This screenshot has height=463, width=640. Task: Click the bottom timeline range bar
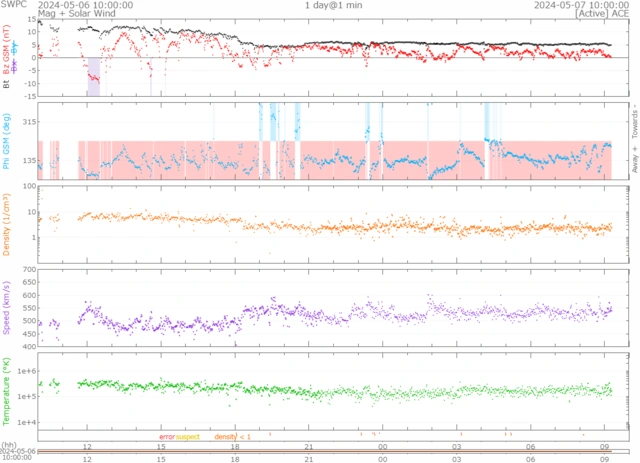coord(330,450)
